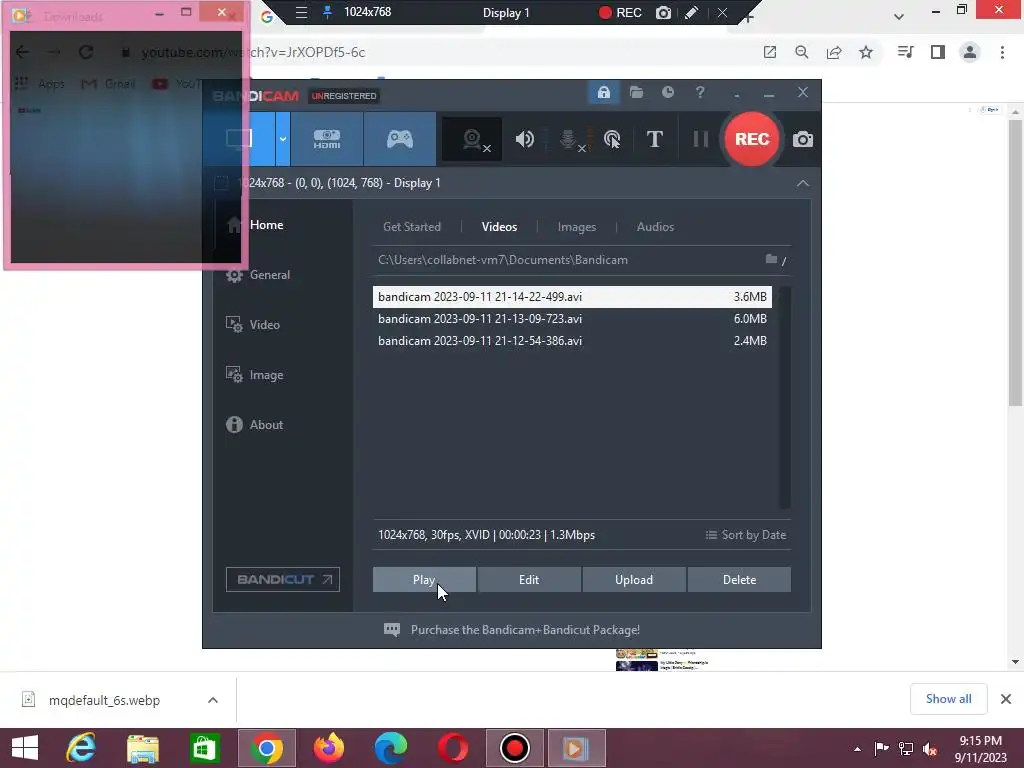Open output folder icon in Bandicam title bar
1024x768 pixels.
[636, 93]
